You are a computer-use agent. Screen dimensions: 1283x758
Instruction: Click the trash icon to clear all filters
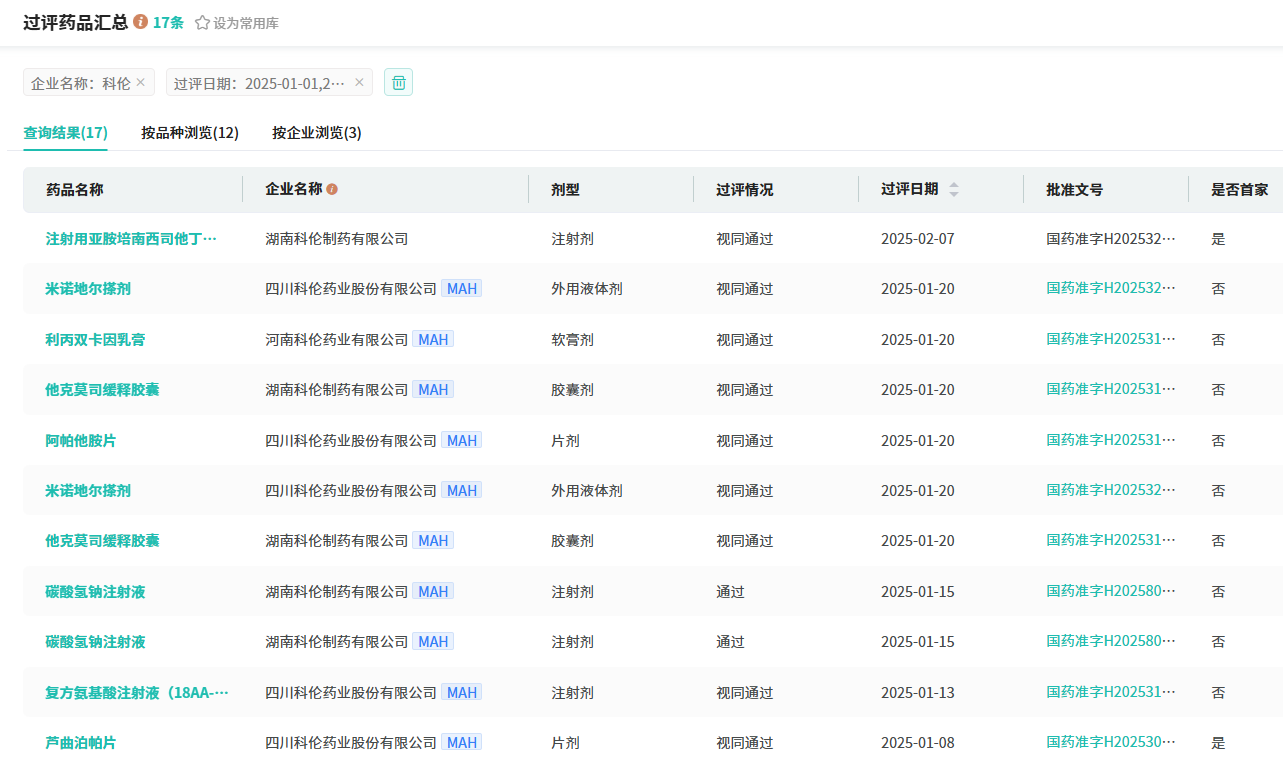tap(399, 82)
